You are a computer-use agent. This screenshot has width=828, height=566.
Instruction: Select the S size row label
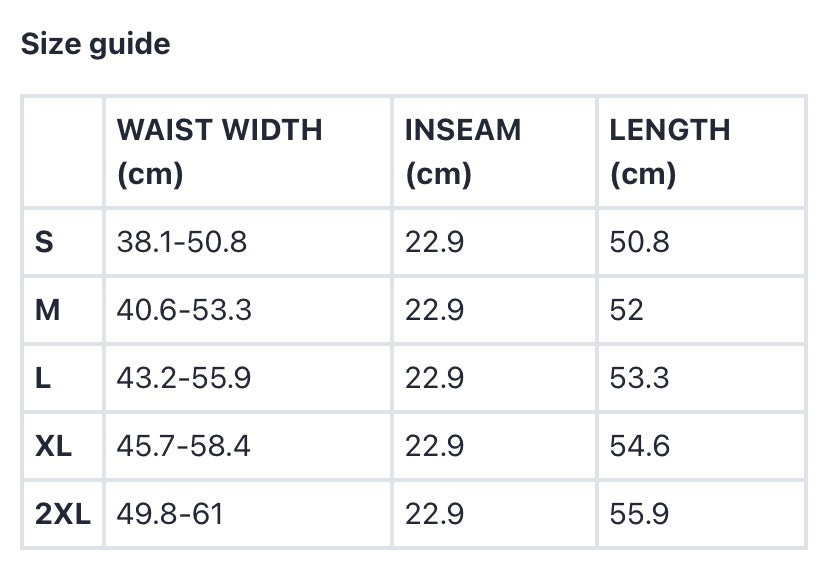coord(44,242)
